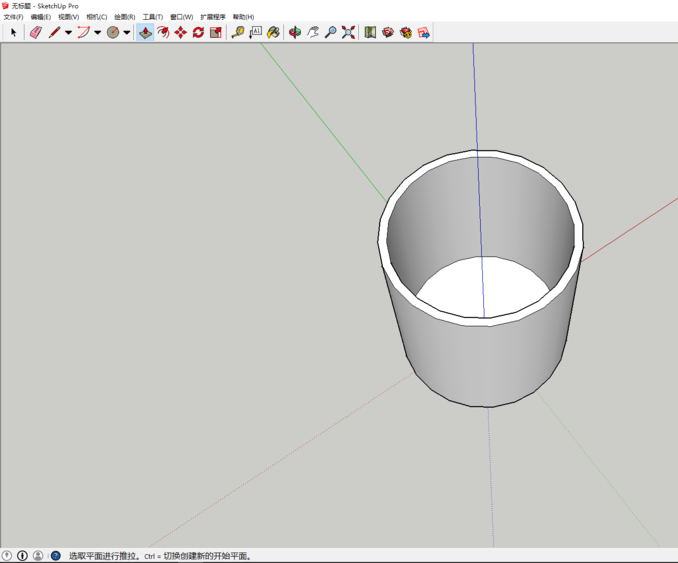The width and height of the screenshot is (678, 563).
Task: Select the Offset tool
Action: coord(163,32)
